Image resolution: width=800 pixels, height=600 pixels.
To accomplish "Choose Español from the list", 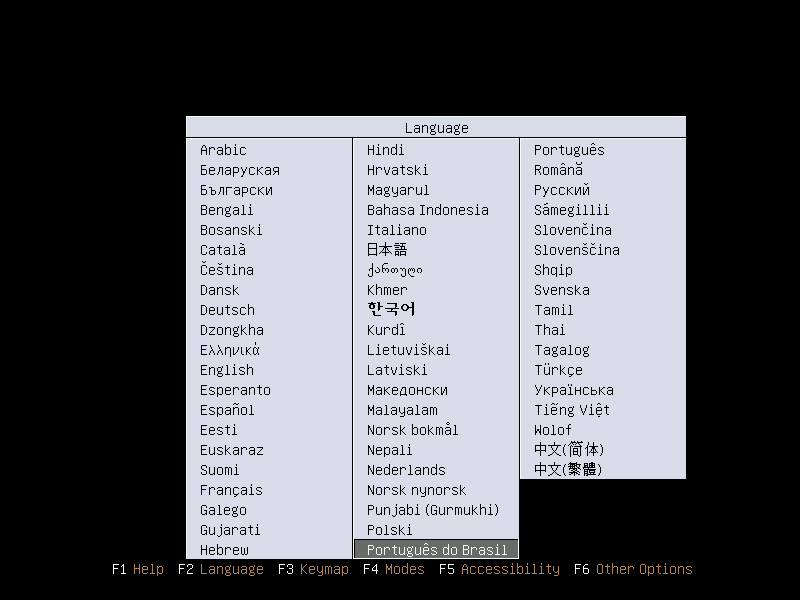I will pos(227,410).
